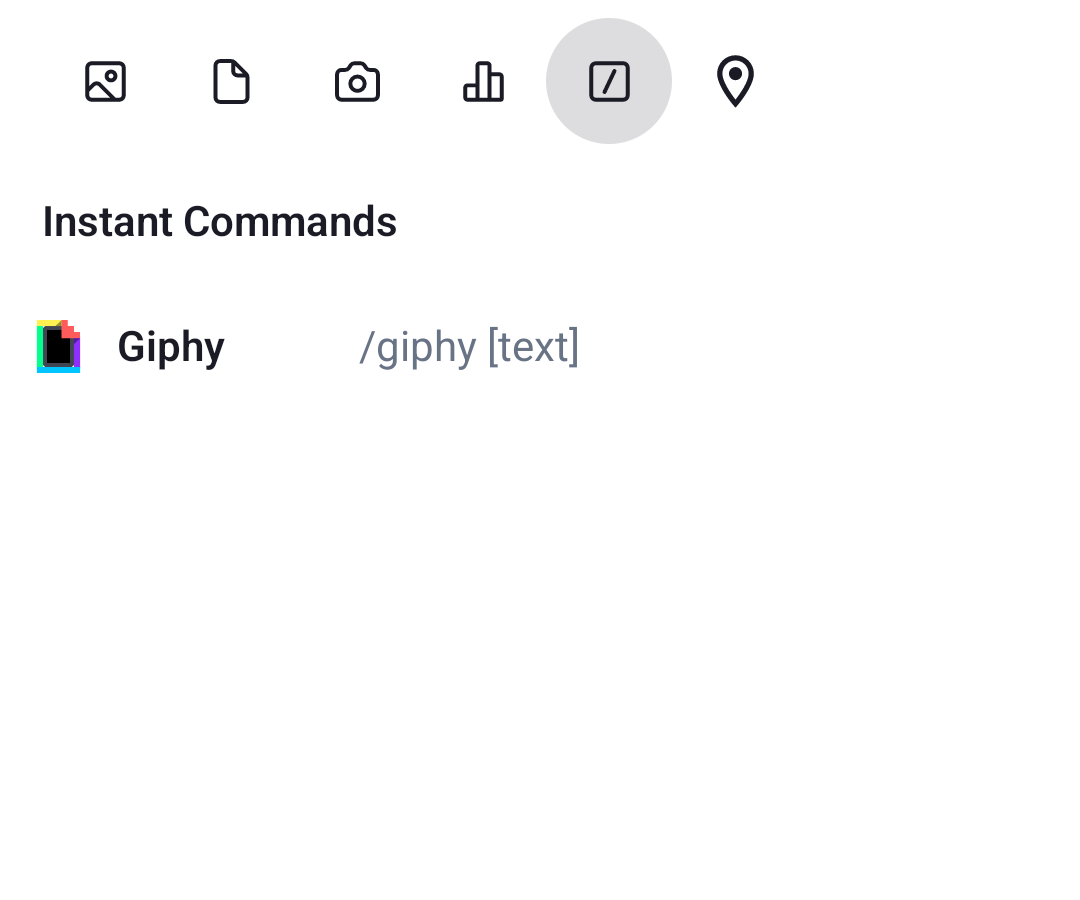Click the Giphy label text
Image resolution: width=1080 pixels, height=900 pixels.
click(x=171, y=345)
